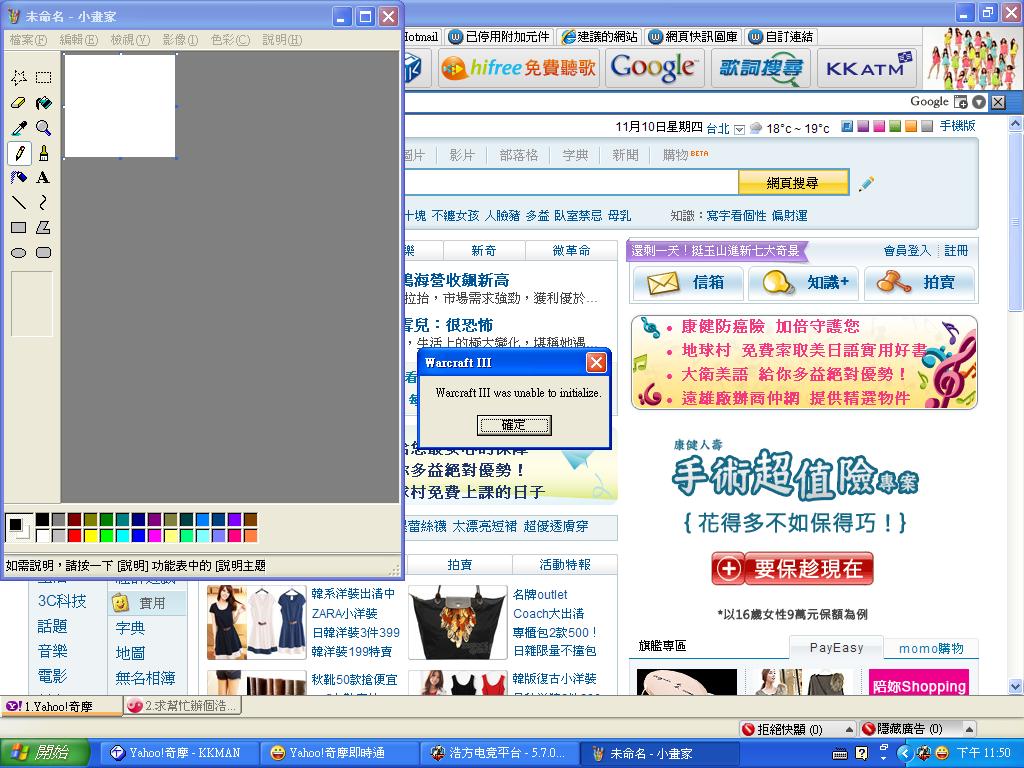The image size is (1024, 768).
Task: Choose the Airbrush spray tool
Action: click(19, 178)
